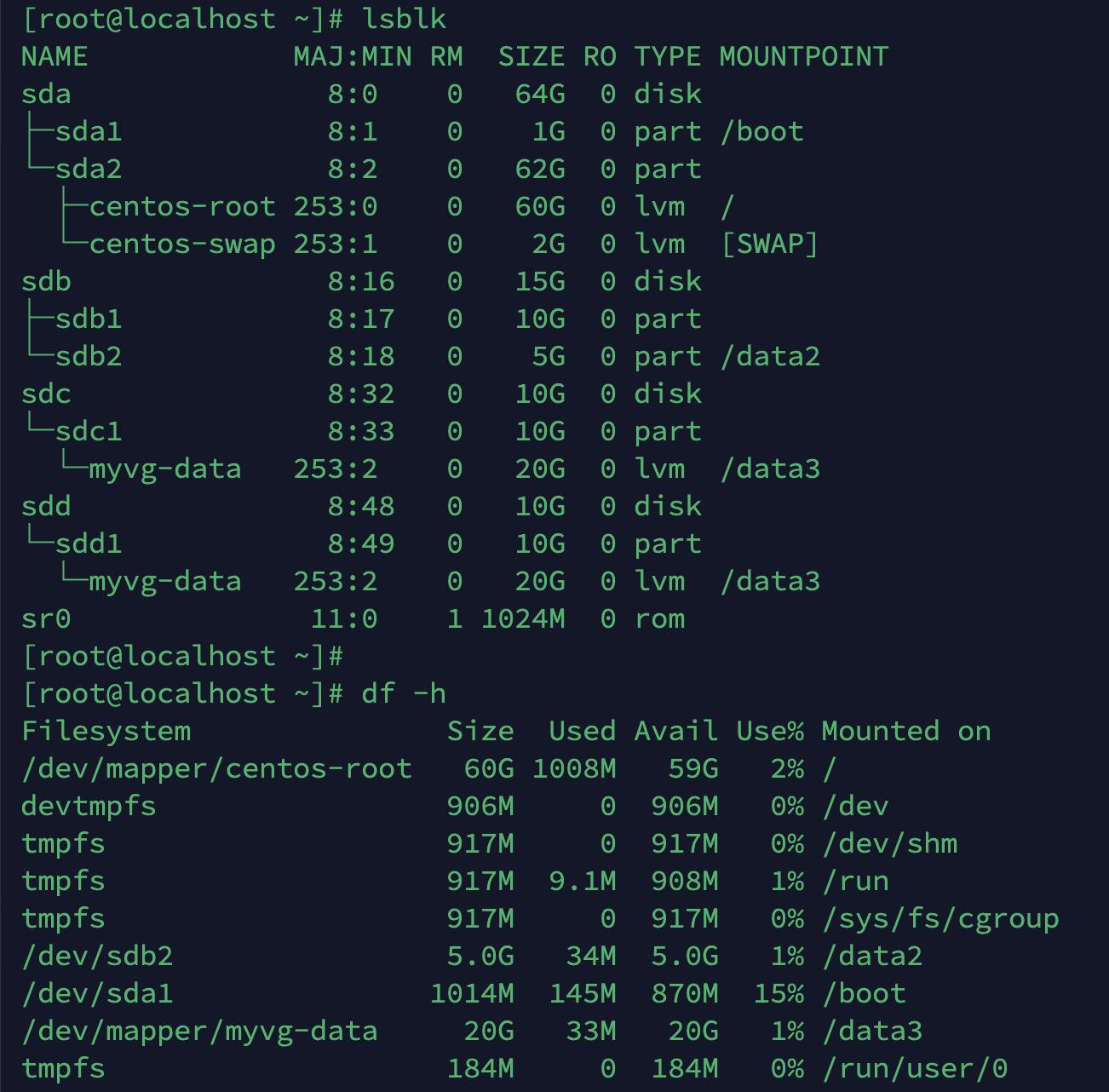Click /dev/mapper/centos-root filesystem text
This screenshot has width=1109, height=1092.
216,768
